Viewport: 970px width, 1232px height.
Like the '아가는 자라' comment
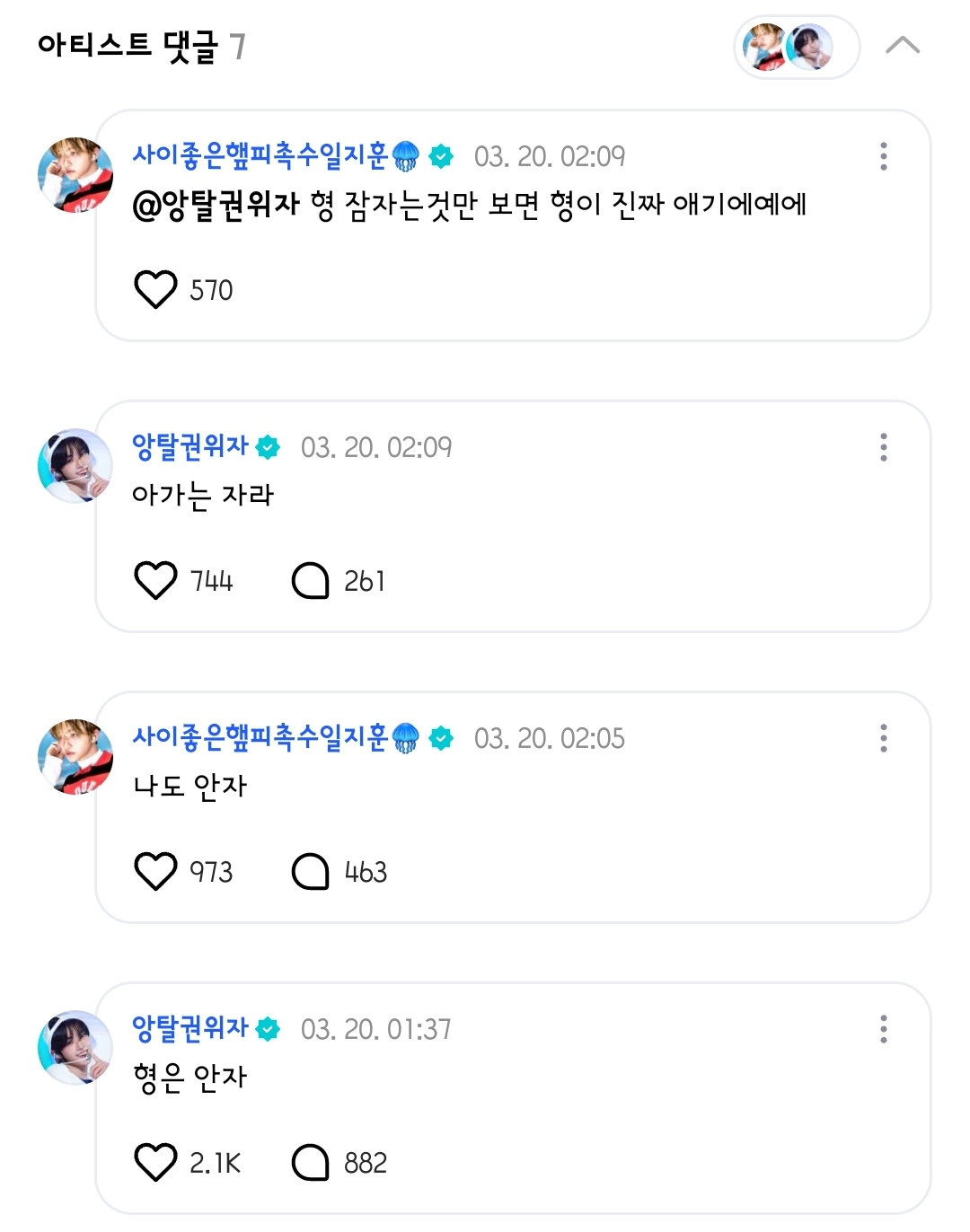coord(155,581)
